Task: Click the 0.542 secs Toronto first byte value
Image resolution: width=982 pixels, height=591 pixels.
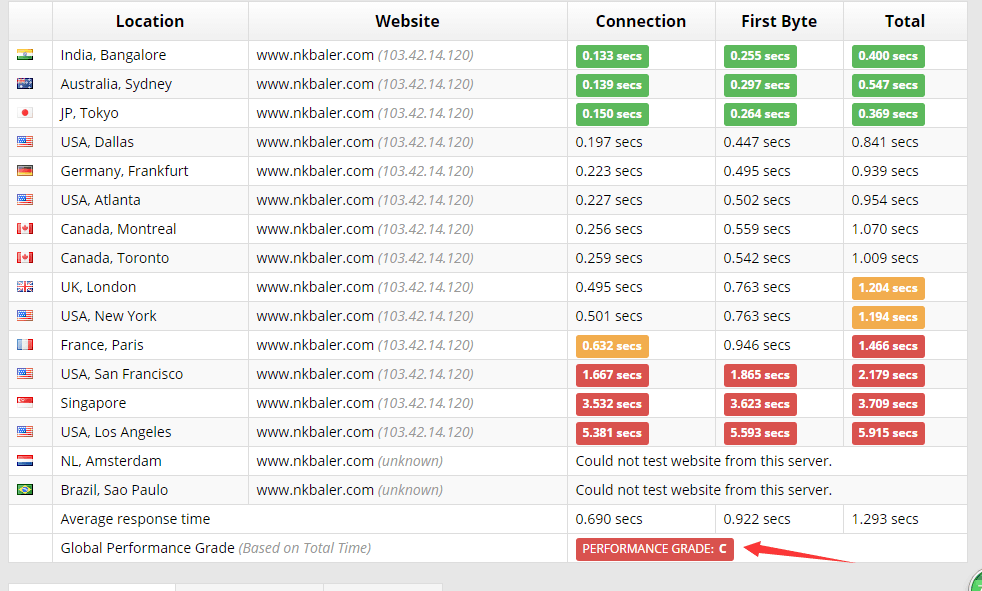Action: 757,258
